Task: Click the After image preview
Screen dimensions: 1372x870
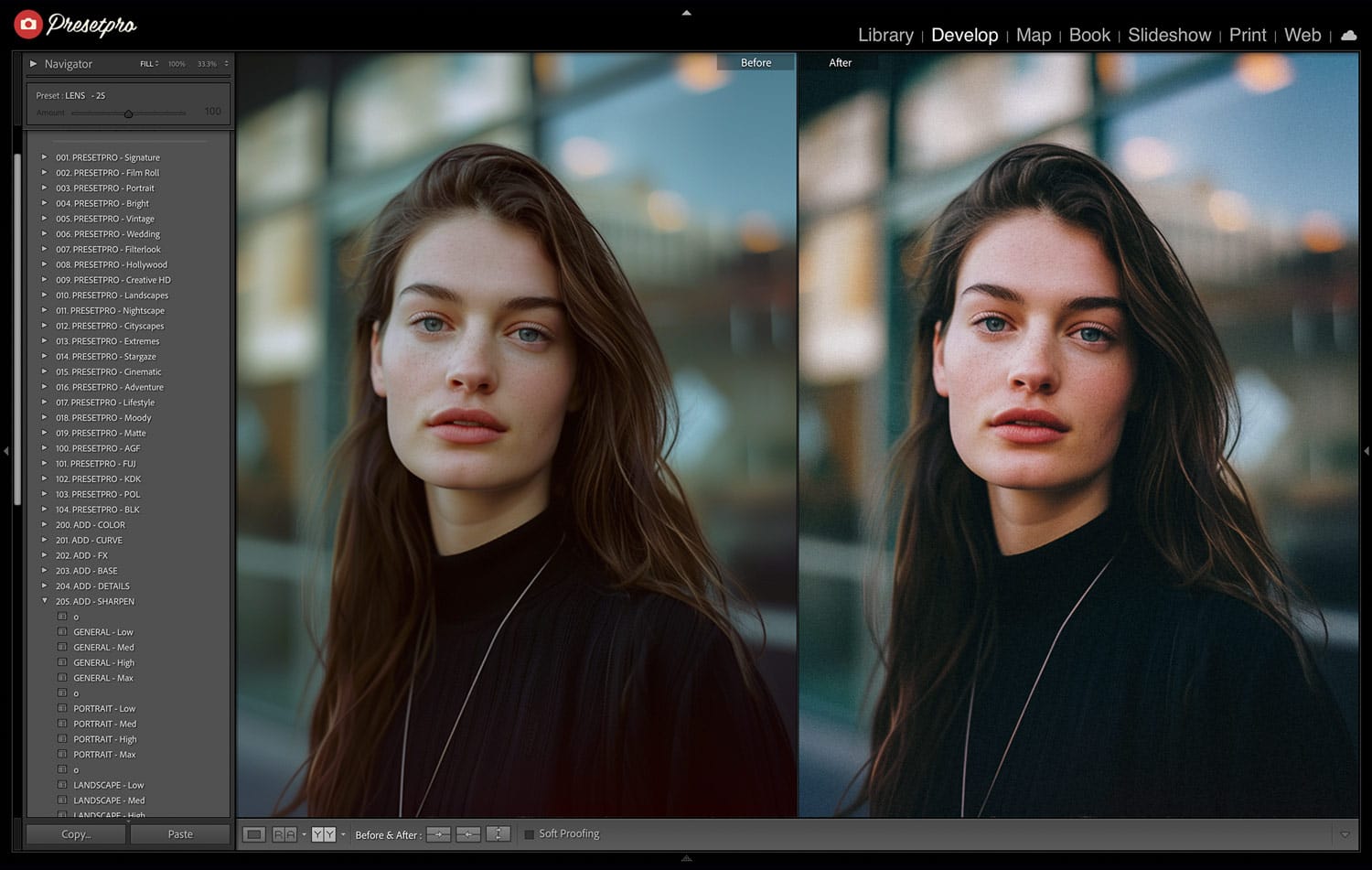Action: [x=1078, y=435]
